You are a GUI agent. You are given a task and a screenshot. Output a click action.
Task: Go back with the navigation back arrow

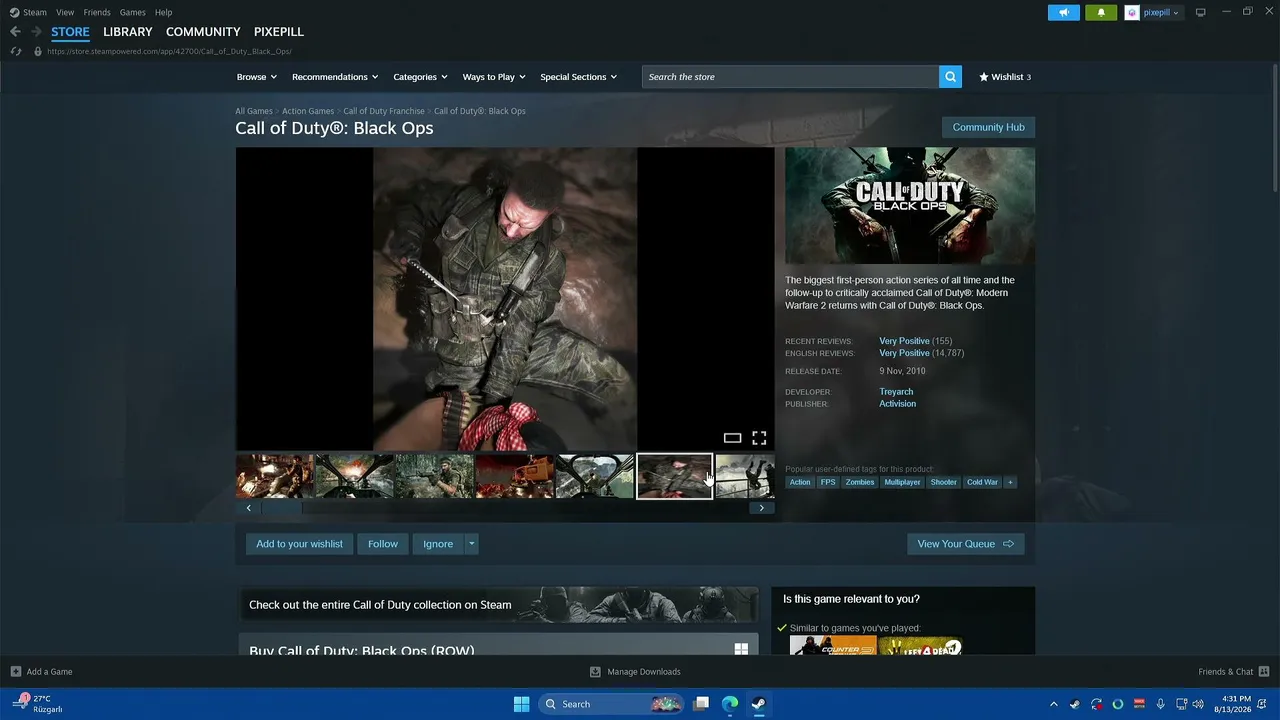point(15,32)
